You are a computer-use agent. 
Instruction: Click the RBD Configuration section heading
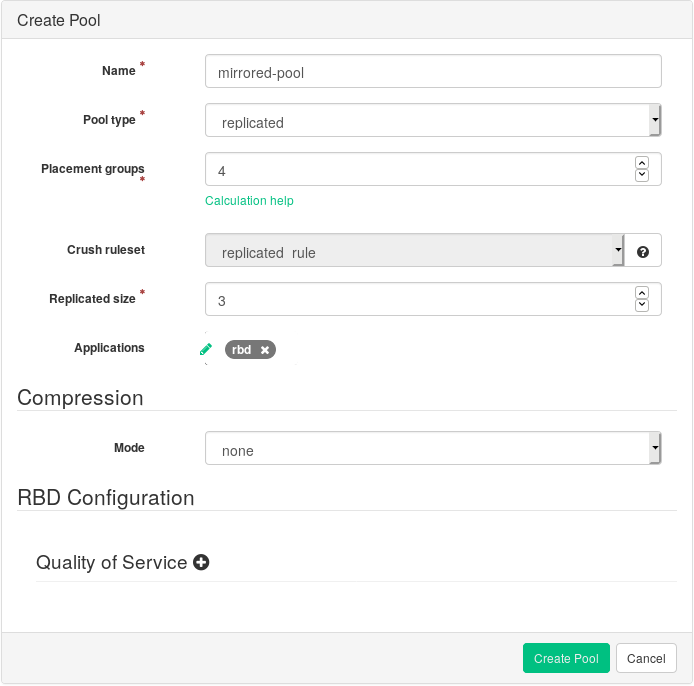pyautogui.click(x=105, y=497)
